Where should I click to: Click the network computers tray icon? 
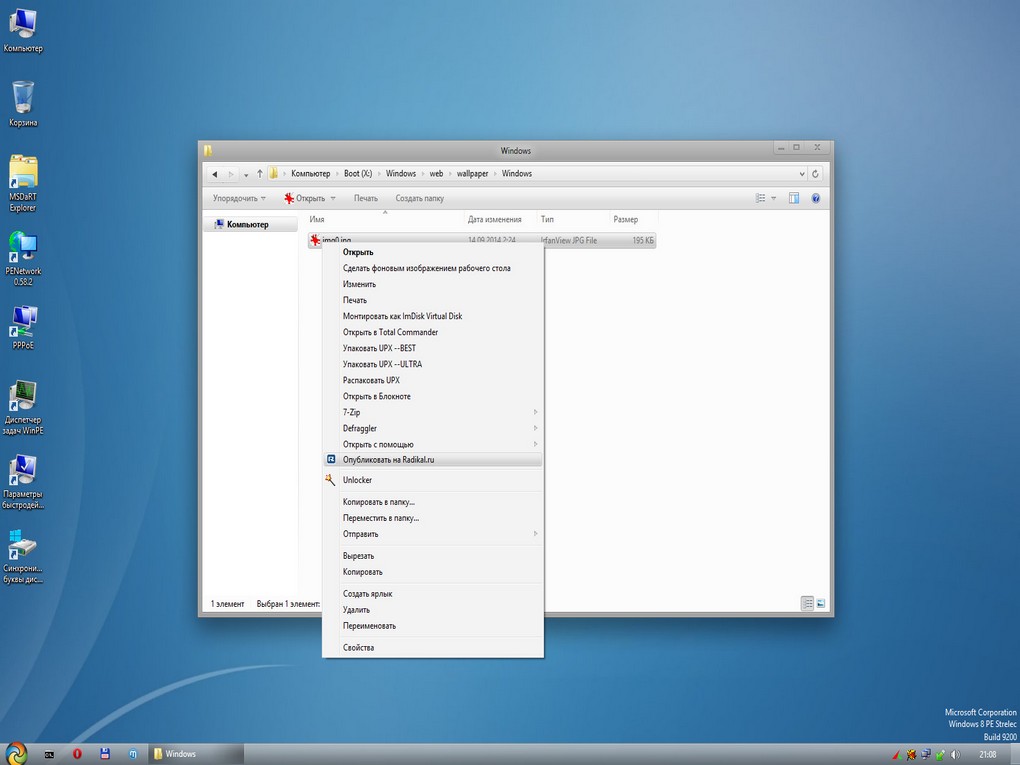click(926, 755)
